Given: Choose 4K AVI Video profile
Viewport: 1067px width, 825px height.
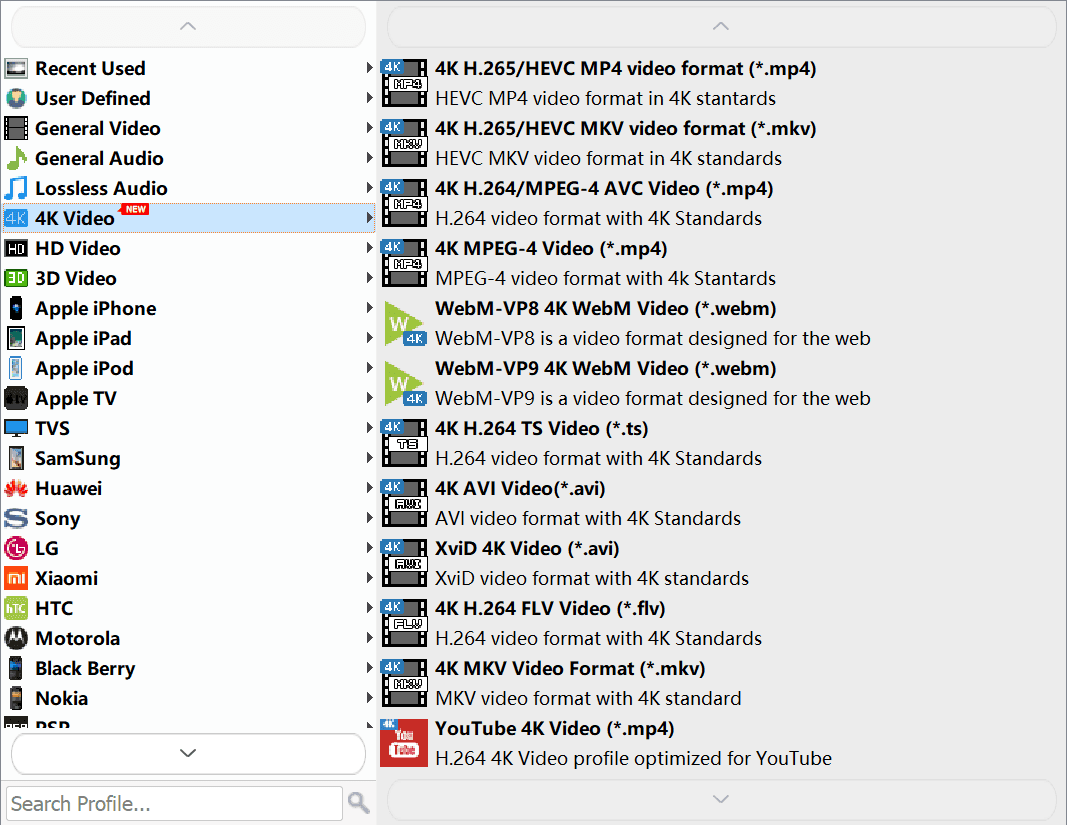Looking at the screenshot, I should [x=721, y=503].
